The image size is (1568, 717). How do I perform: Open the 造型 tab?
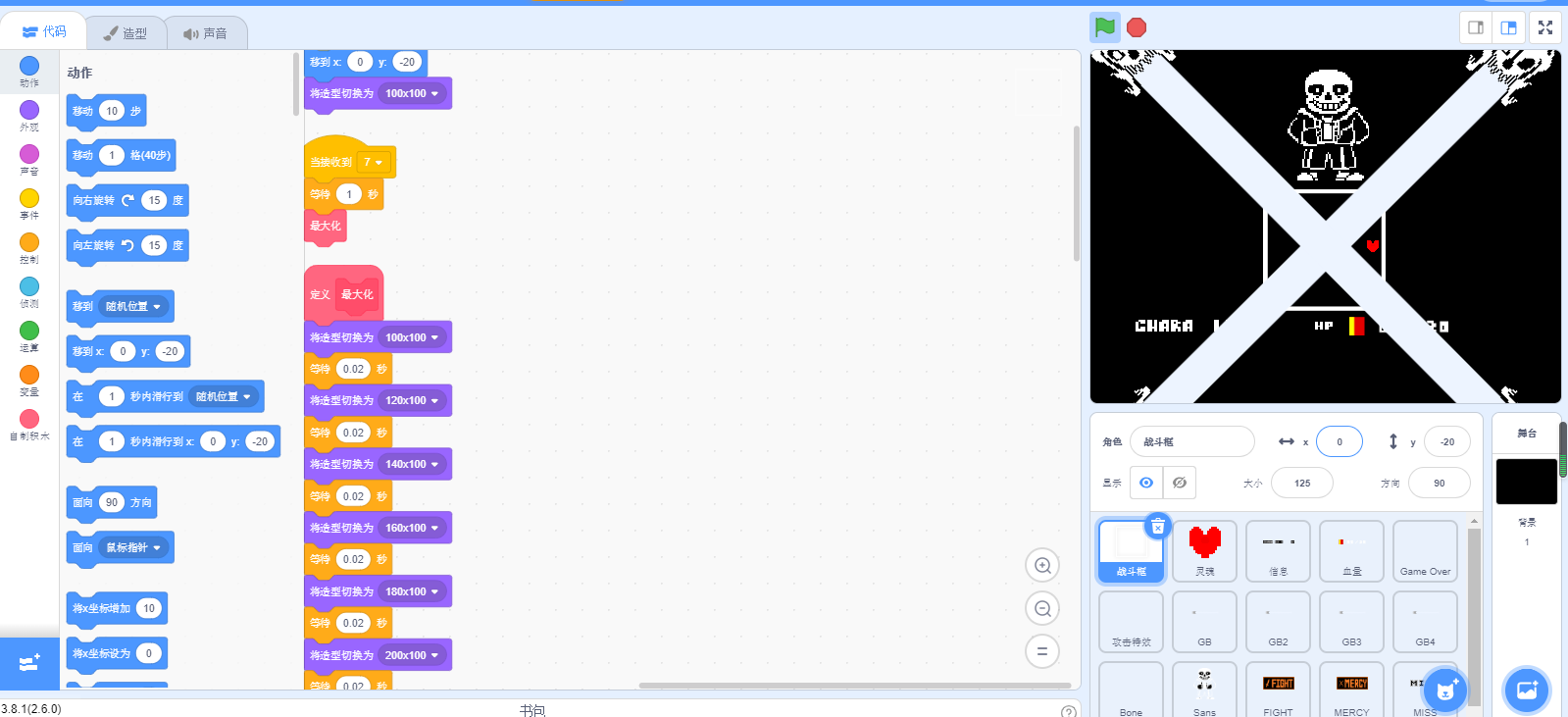pos(126,33)
